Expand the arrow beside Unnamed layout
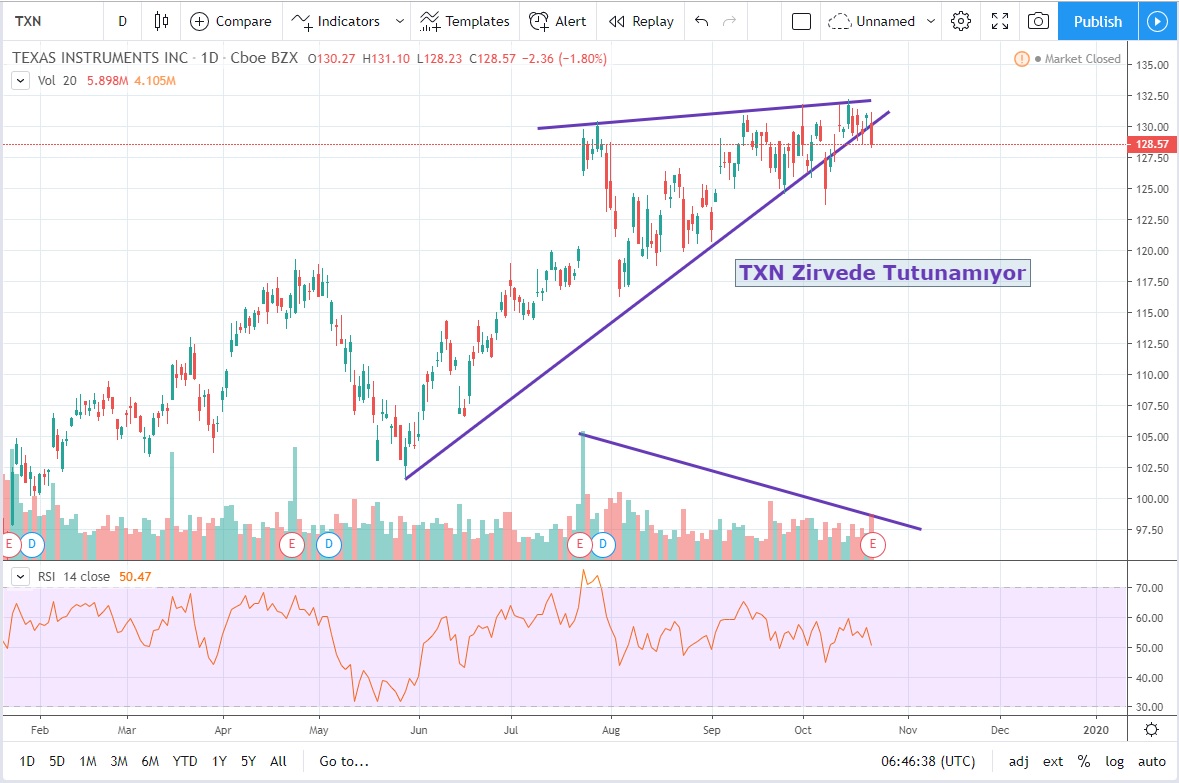 pos(931,21)
